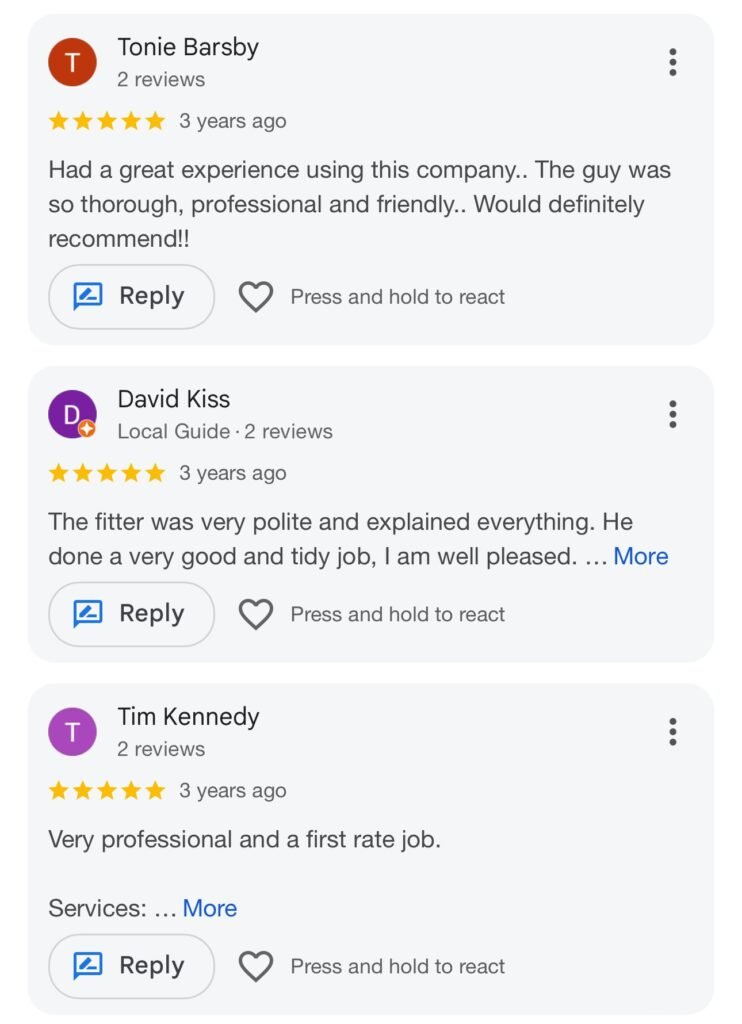
Task: Show Tim Kennedy's services via More link
Action: pos(210,908)
